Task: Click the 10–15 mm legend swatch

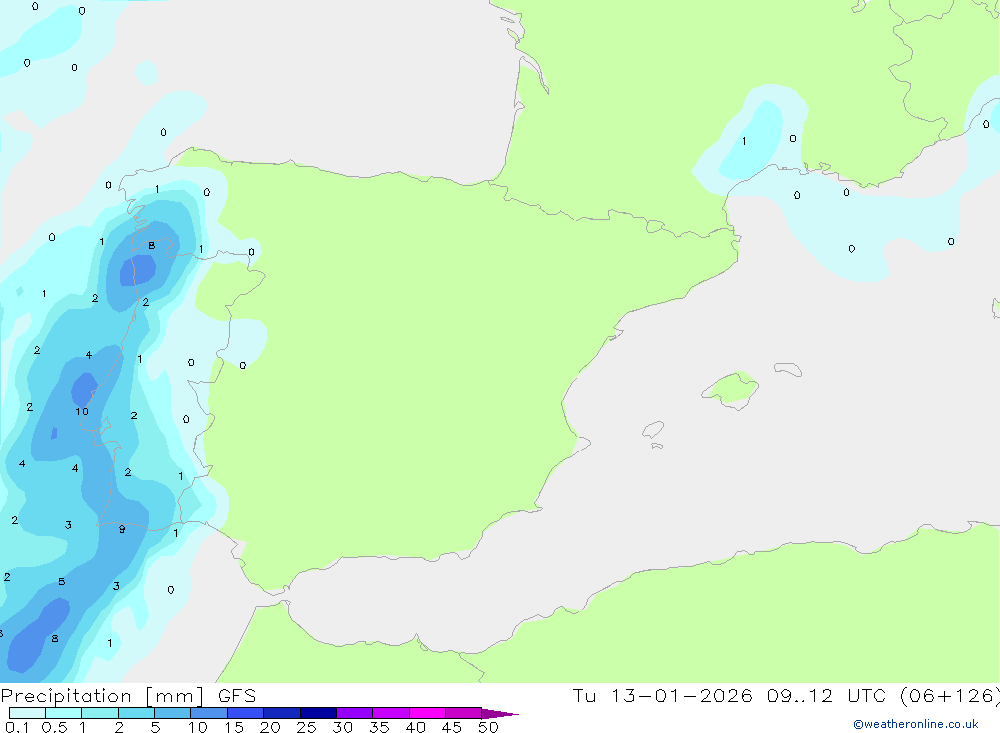Action: [209, 713]
